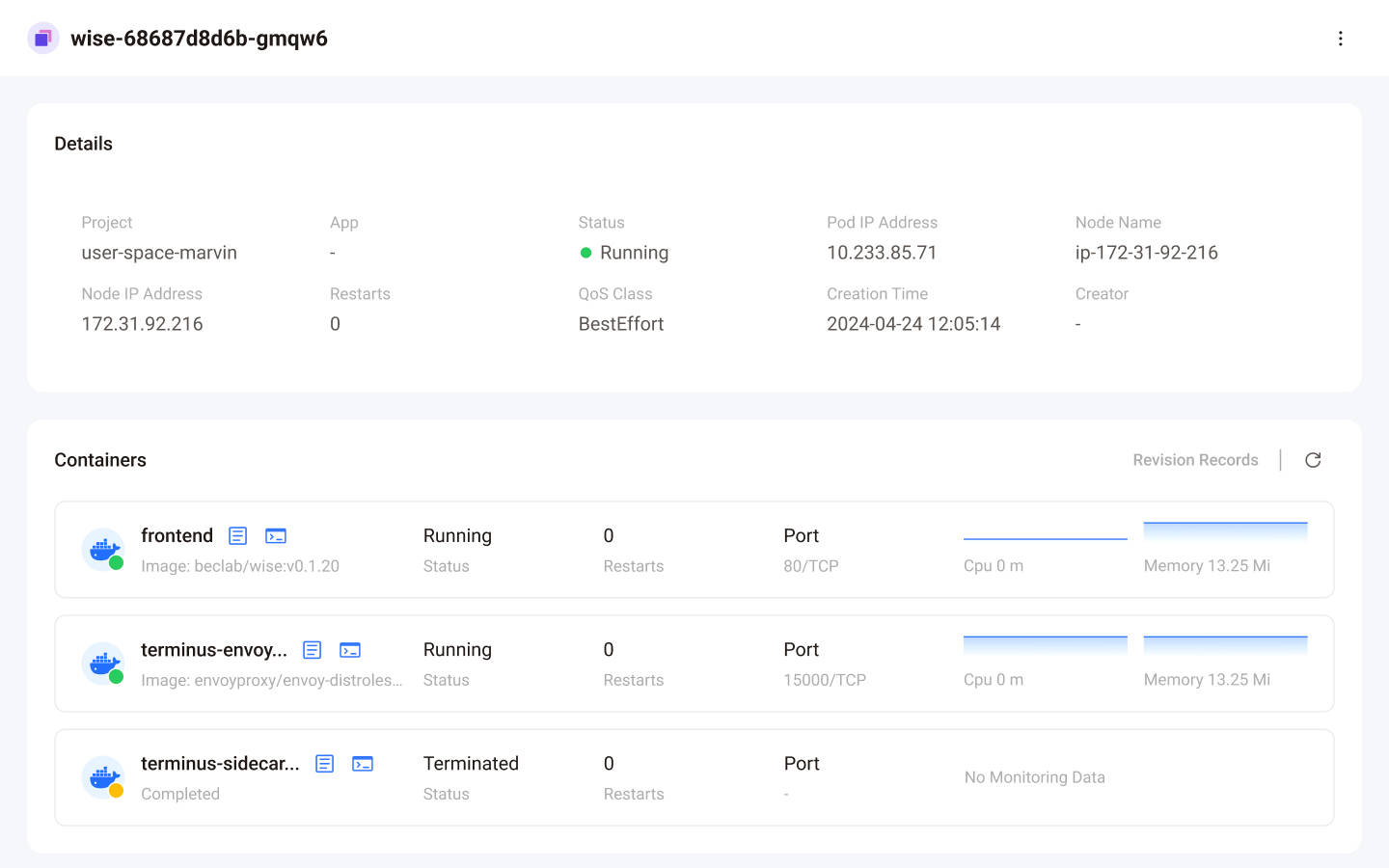This screenshot has height=868, width=1389.
Task: Click the frontend container docker icon
Action: 103,550
